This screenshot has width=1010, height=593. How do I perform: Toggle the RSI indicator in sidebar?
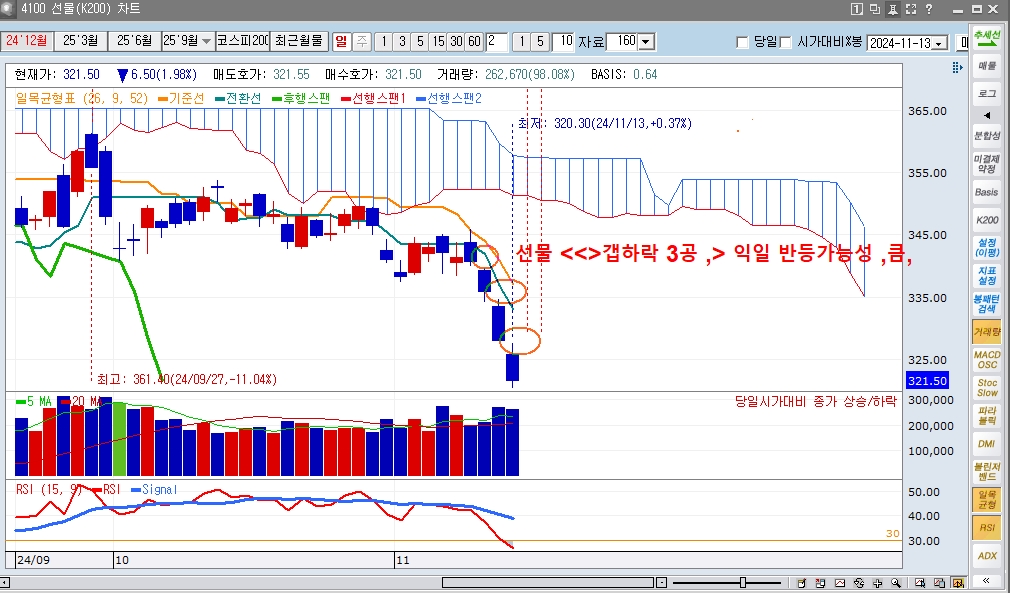pos(987,527)
